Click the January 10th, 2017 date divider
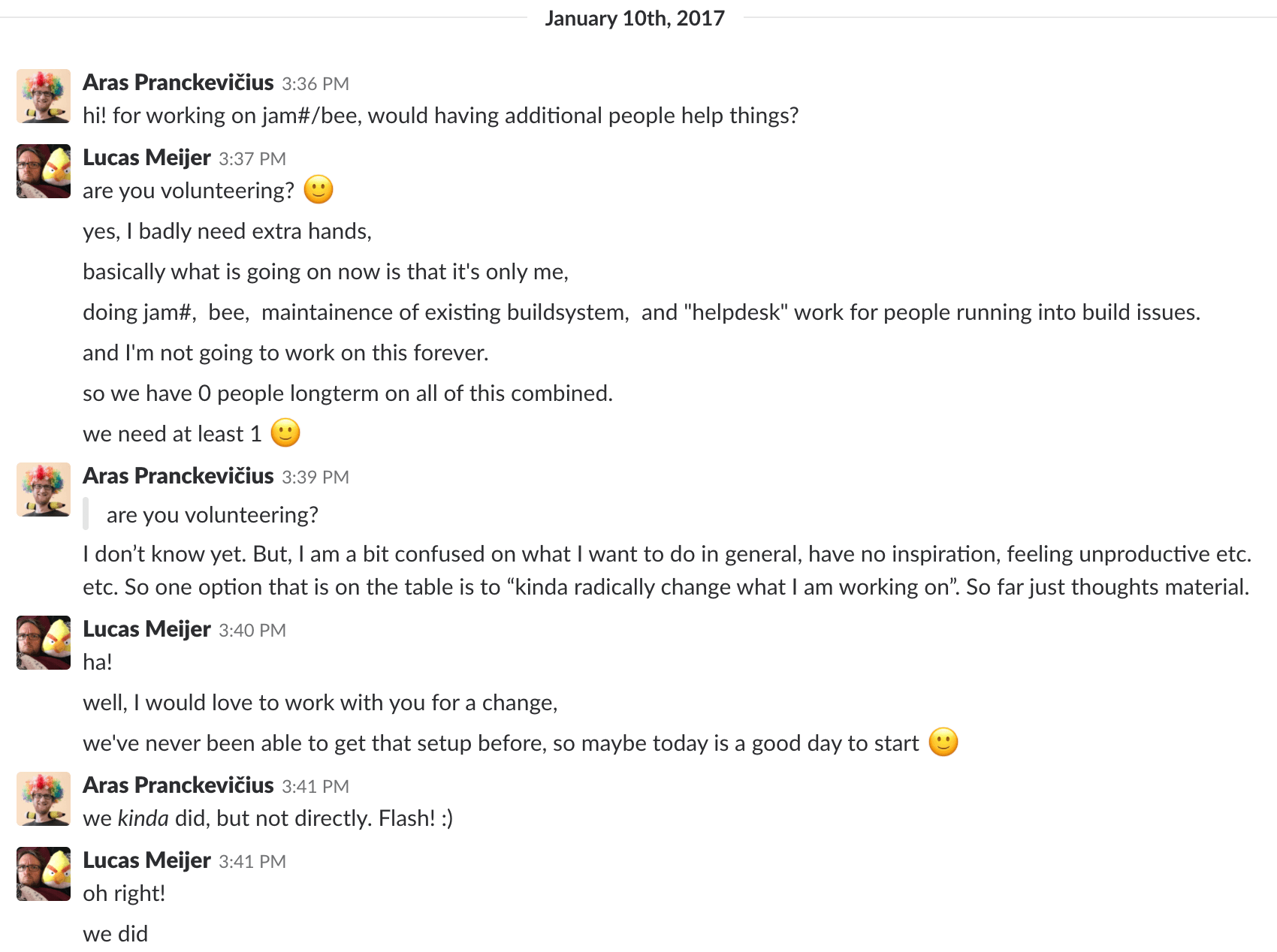Viewport: 1277px width, 952px height. 635,18
